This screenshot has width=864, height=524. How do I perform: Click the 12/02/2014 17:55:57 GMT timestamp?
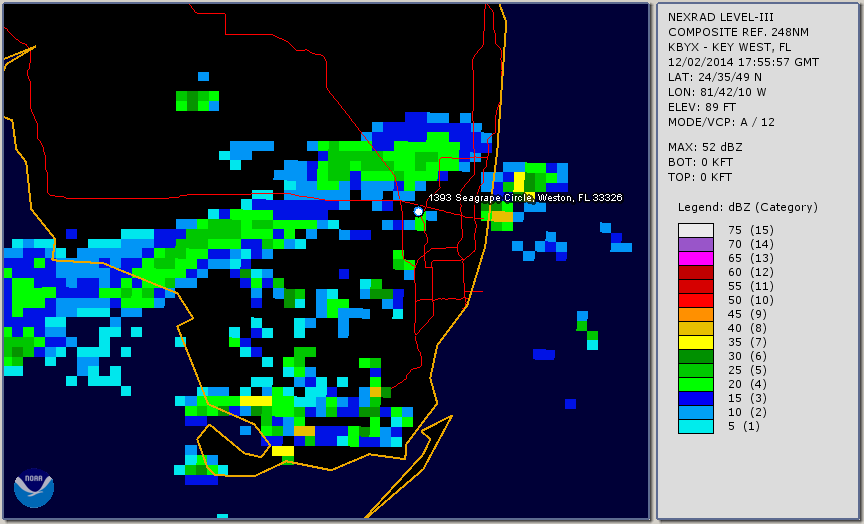743,62
